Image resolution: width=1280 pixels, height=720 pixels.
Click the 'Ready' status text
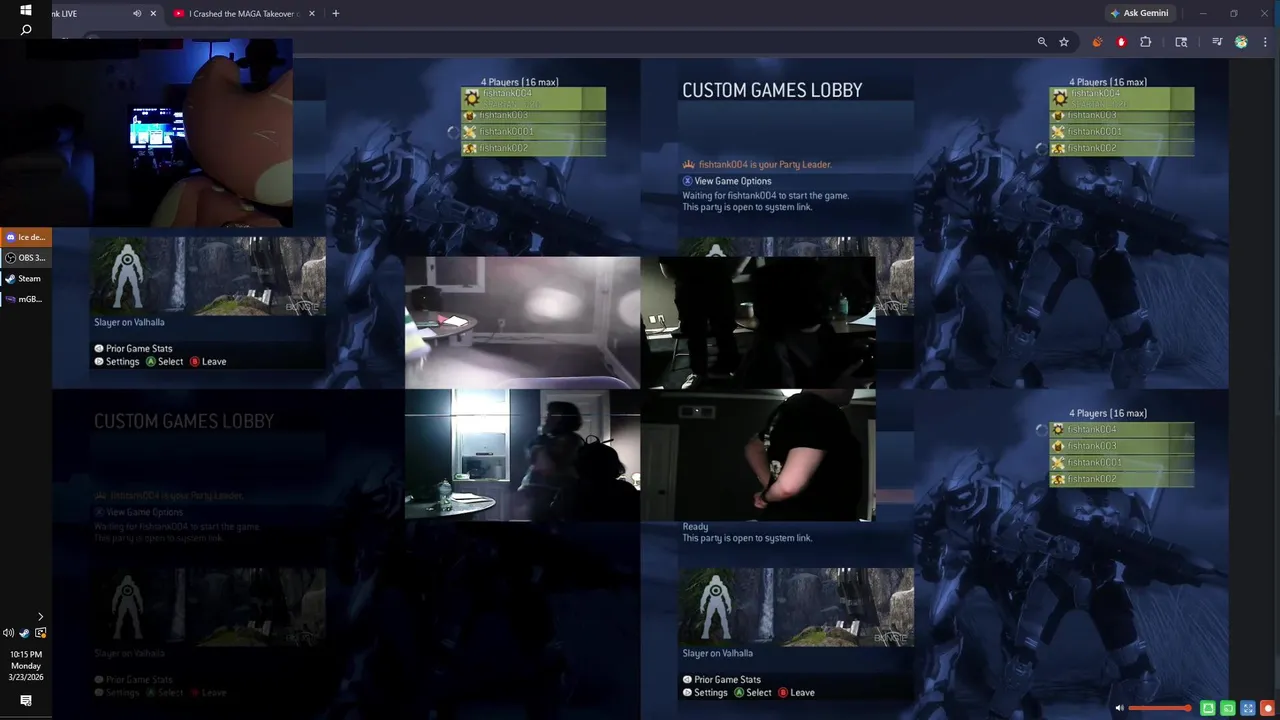coord(695,526)
